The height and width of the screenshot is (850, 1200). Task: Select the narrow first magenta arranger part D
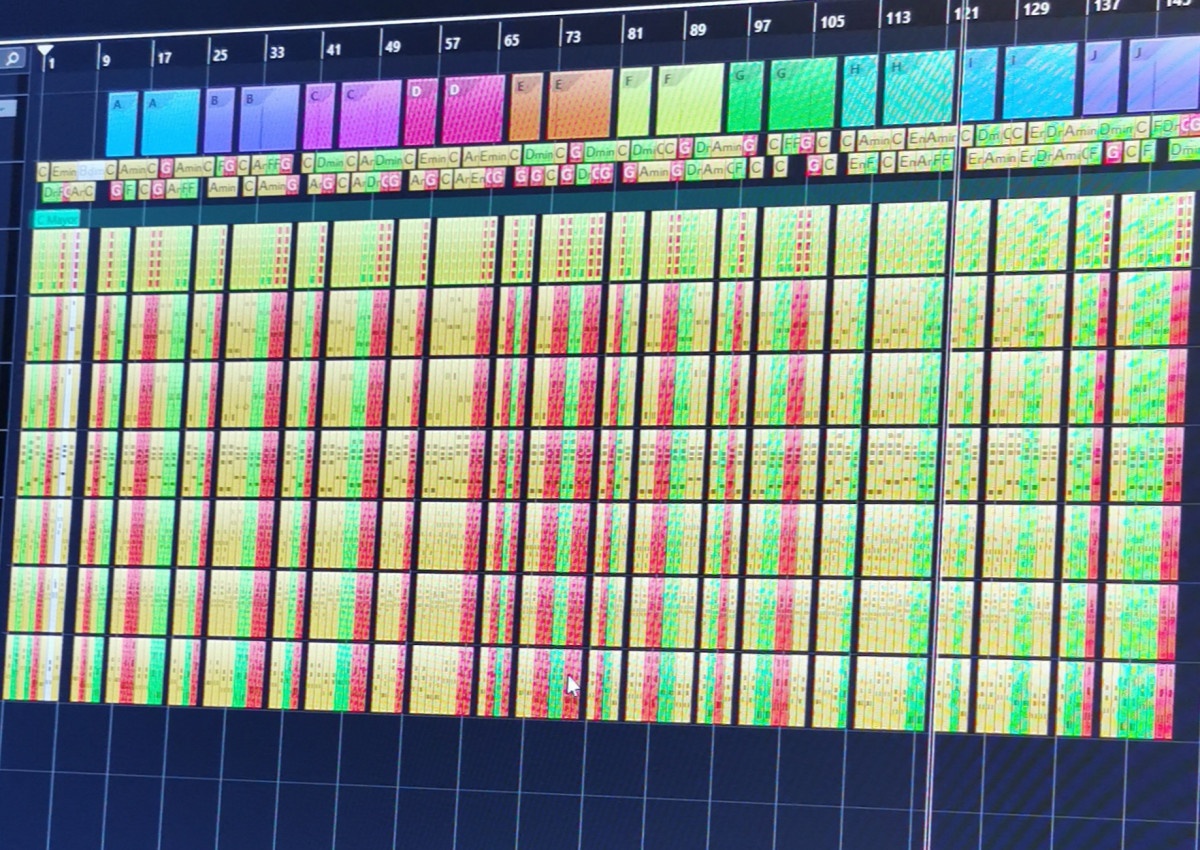pyautogui.click(x=421, y=112)
